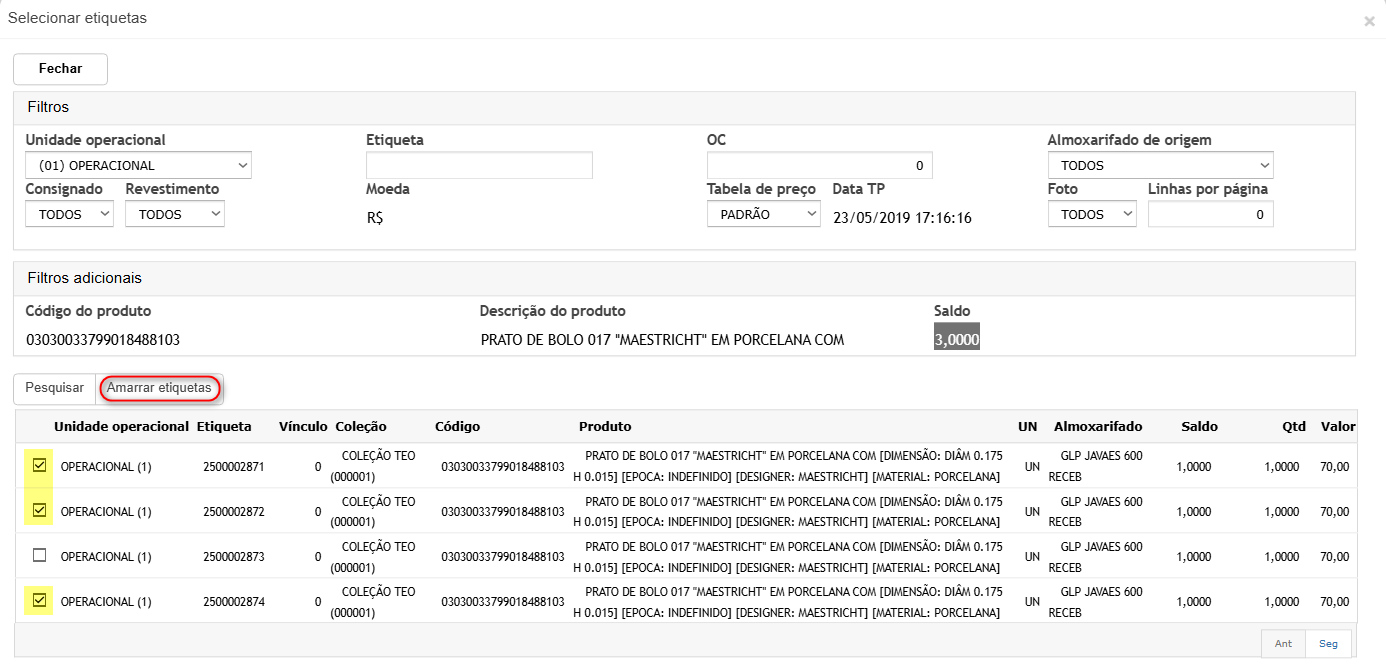Viewport: 1386px width, 671px height.
Task: Expand Almoxarifado de origem dropdown
Action: 1160,165
